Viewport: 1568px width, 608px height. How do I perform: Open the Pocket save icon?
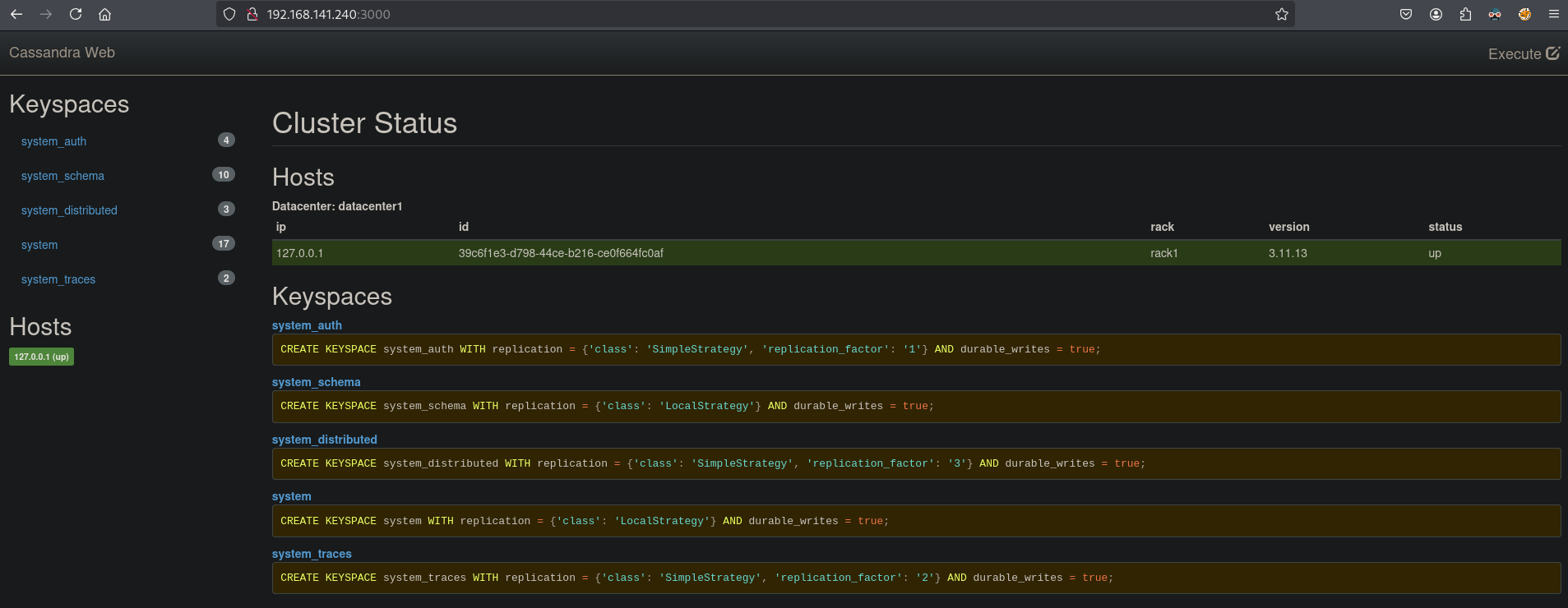point(1406,14)
